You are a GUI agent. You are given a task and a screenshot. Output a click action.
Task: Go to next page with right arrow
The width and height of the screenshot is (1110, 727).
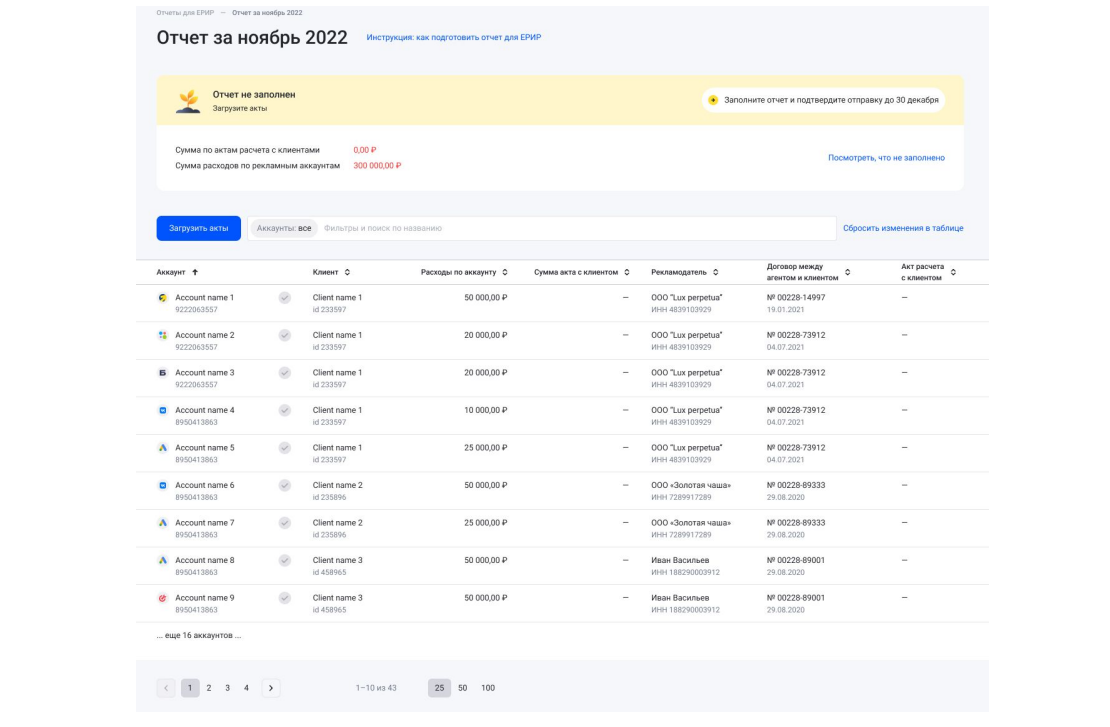pos(271,687)
